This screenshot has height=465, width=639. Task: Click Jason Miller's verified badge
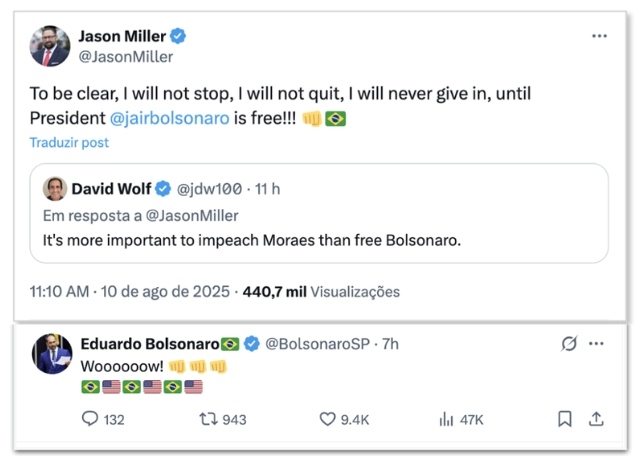pos(178,36)
